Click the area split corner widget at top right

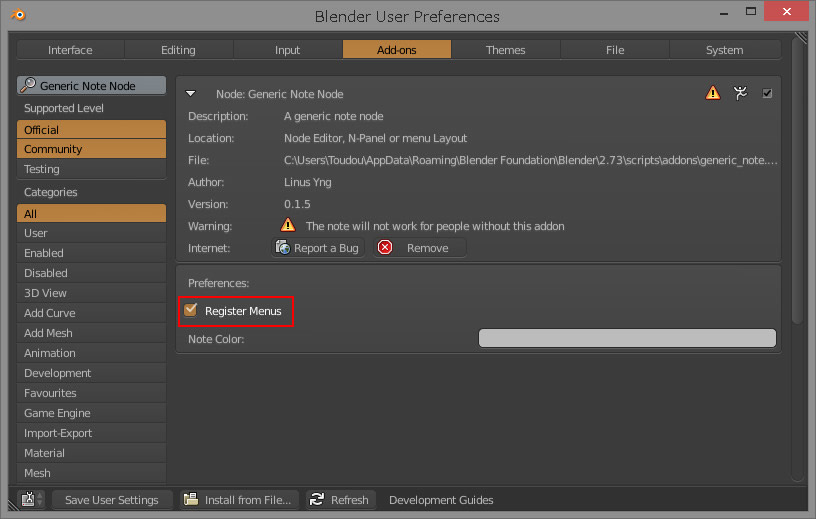[x=800, y=38]
